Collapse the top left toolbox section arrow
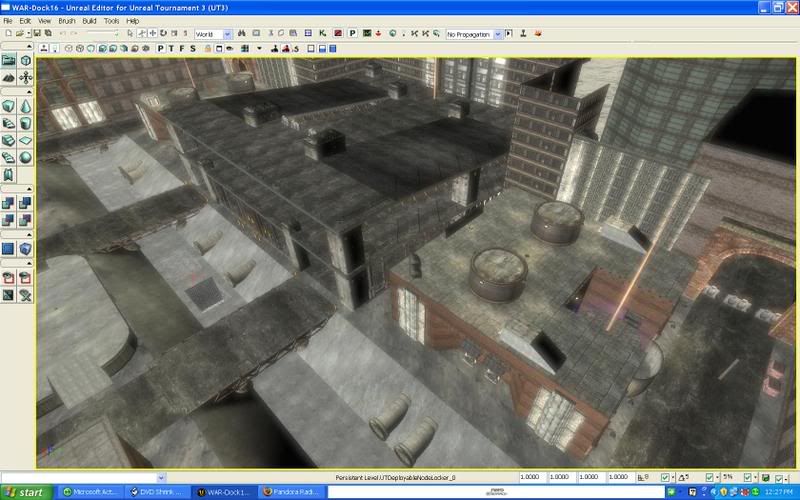 (x=29, y=46)
